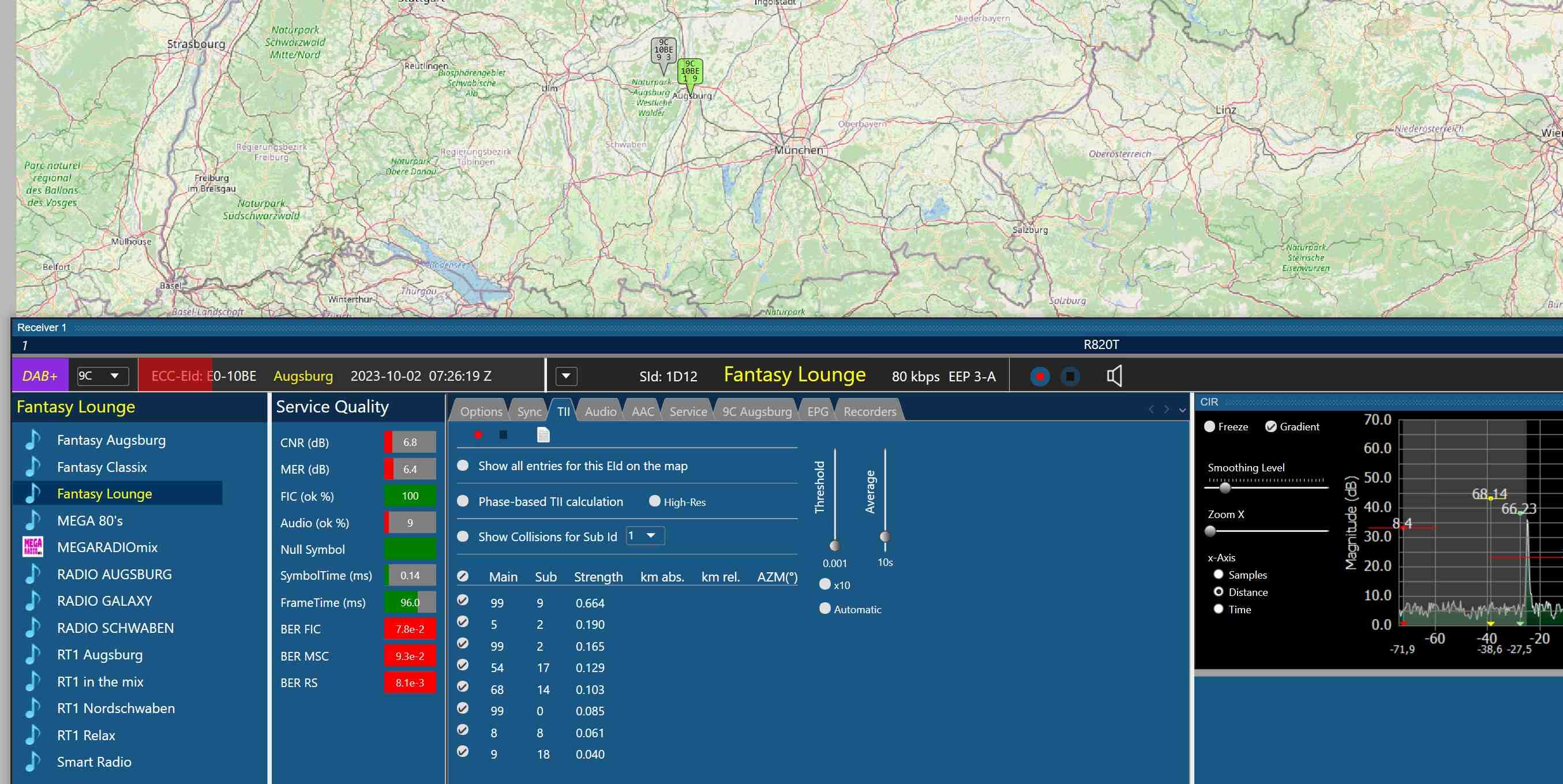Set x-Axis to Samples
The height and width of the screenshot is (784, 1563).
tap(1219, 574)
